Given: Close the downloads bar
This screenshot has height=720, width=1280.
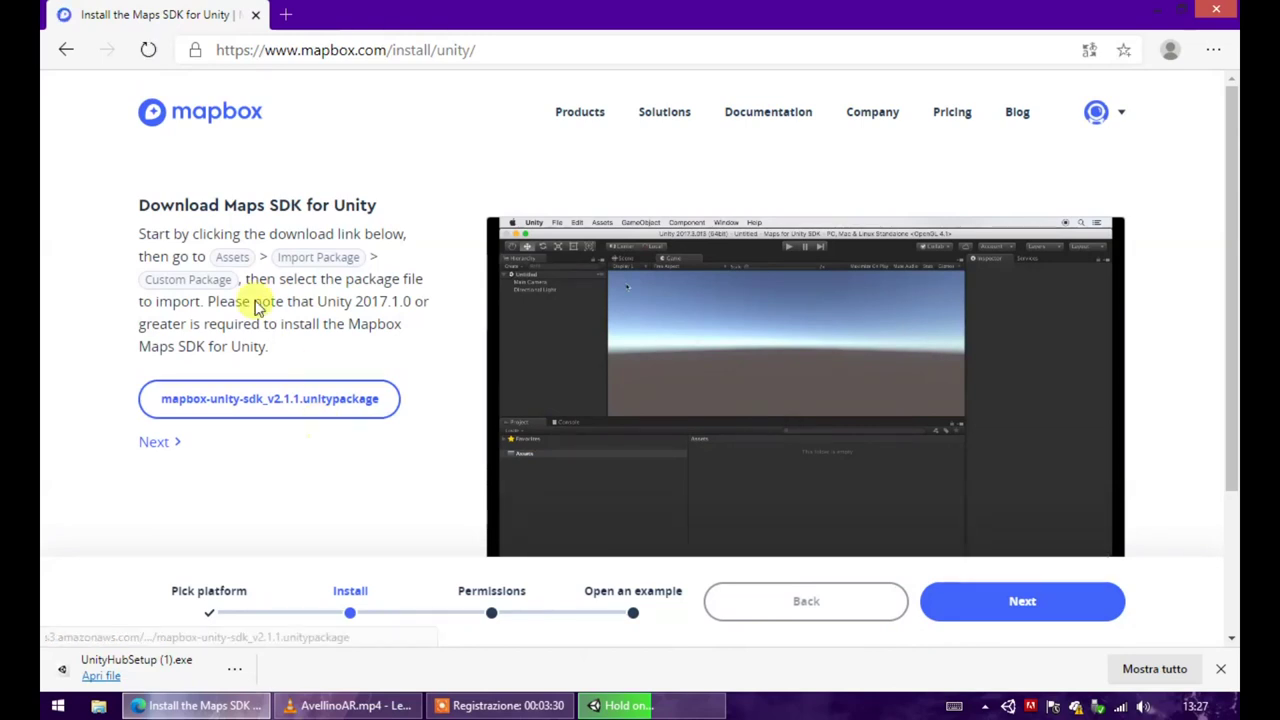Looking at the screenshot, I should coord(1220,669).
